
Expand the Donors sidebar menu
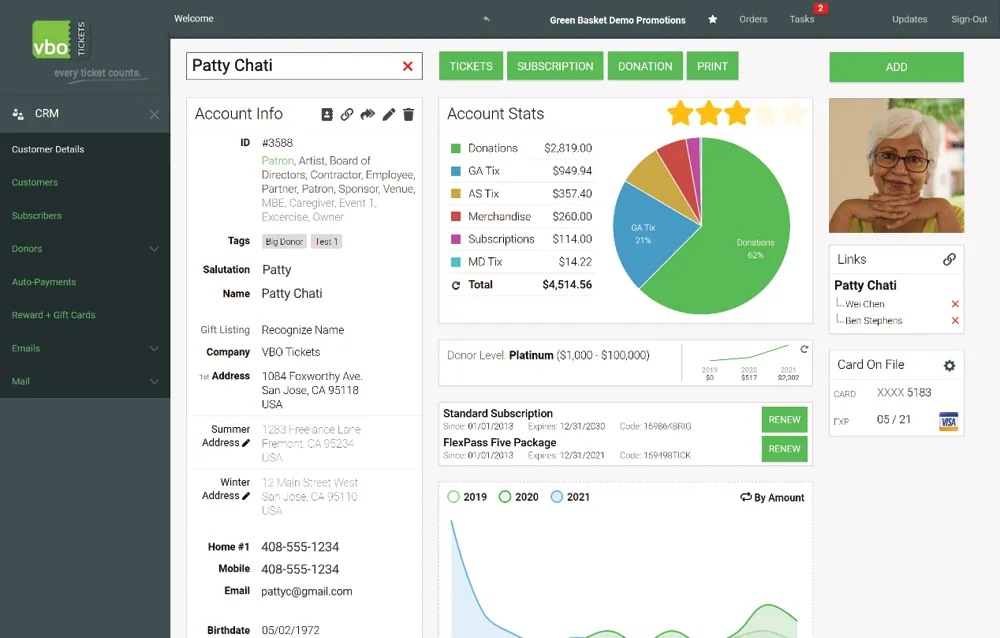154,249
